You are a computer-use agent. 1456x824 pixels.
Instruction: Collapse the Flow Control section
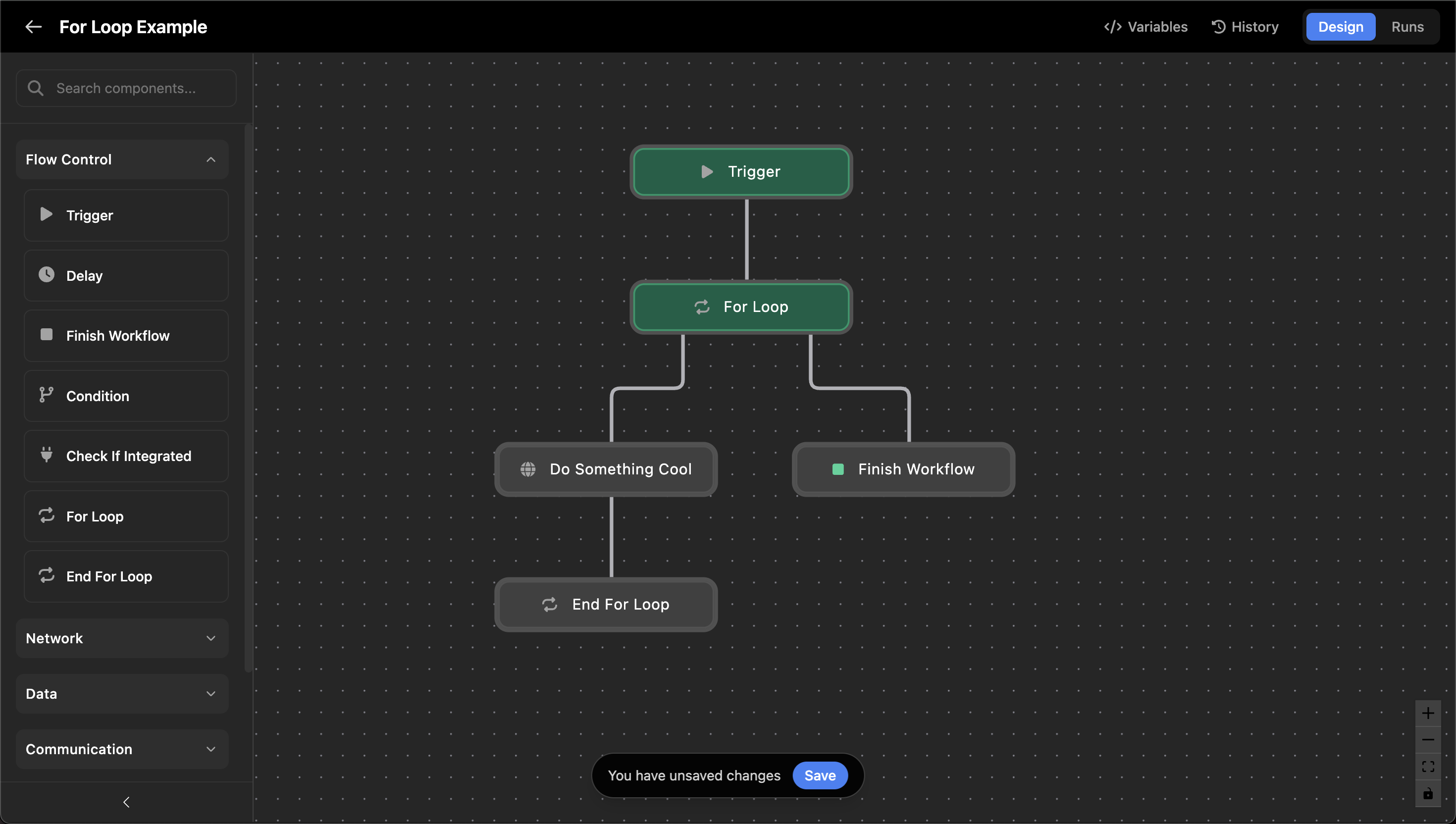pos(122,159)
